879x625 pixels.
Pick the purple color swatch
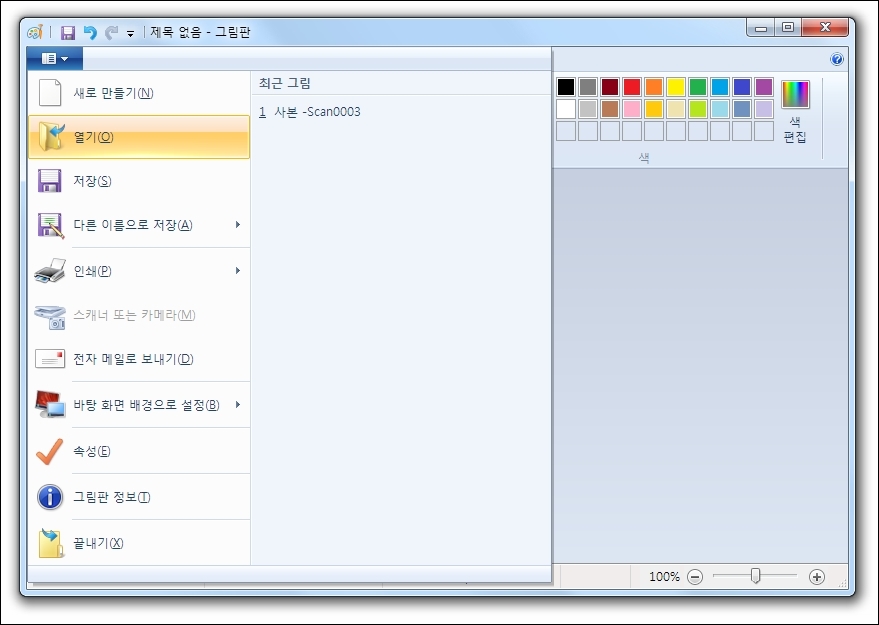coord(764,87)
